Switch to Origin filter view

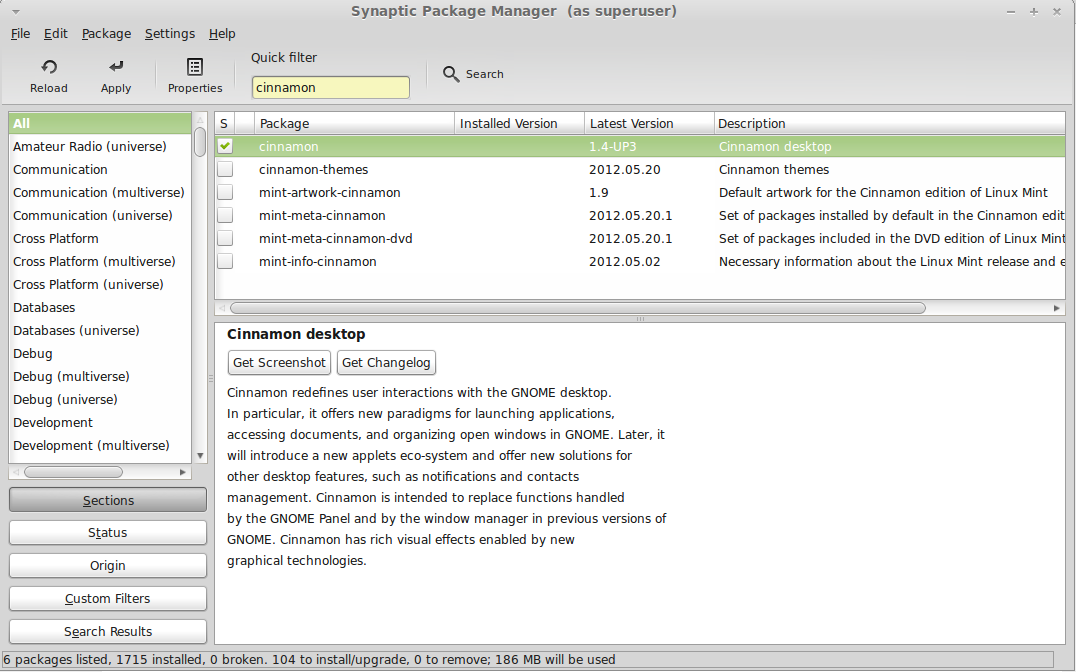coord(108,566)
